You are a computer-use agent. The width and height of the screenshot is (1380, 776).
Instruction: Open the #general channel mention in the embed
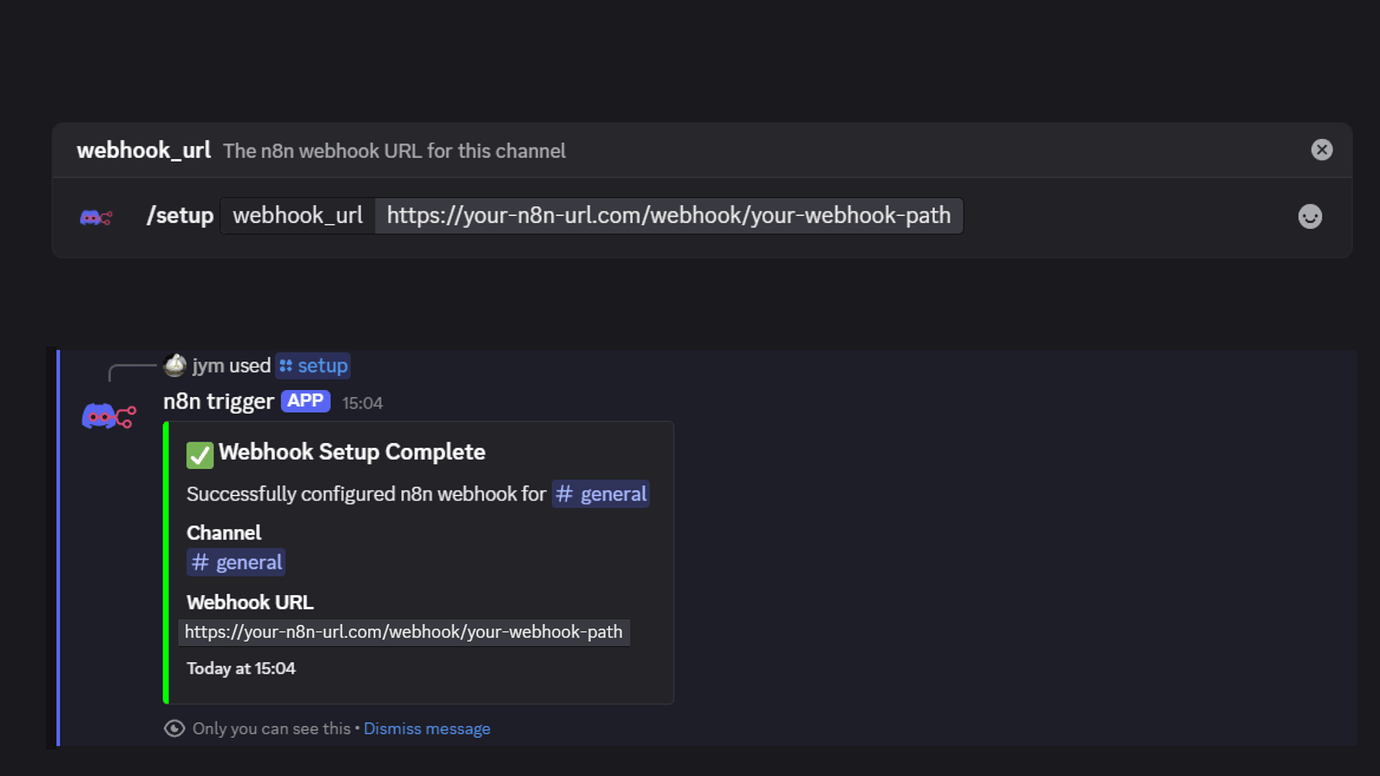coord(601,493)
